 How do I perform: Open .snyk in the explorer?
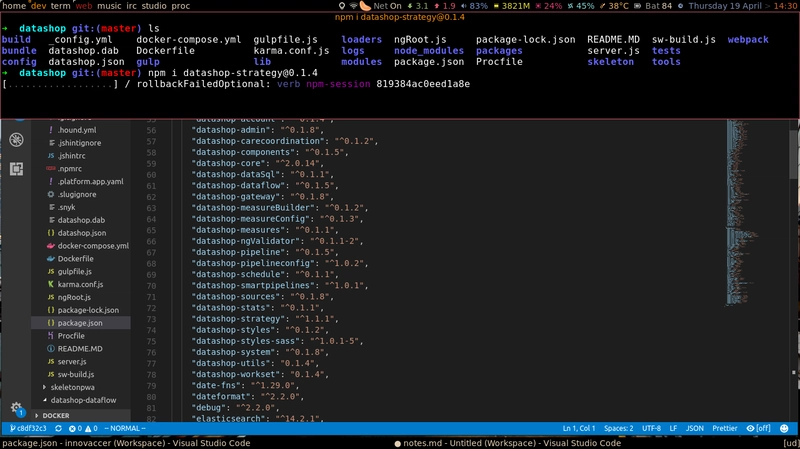click(66, 207)
